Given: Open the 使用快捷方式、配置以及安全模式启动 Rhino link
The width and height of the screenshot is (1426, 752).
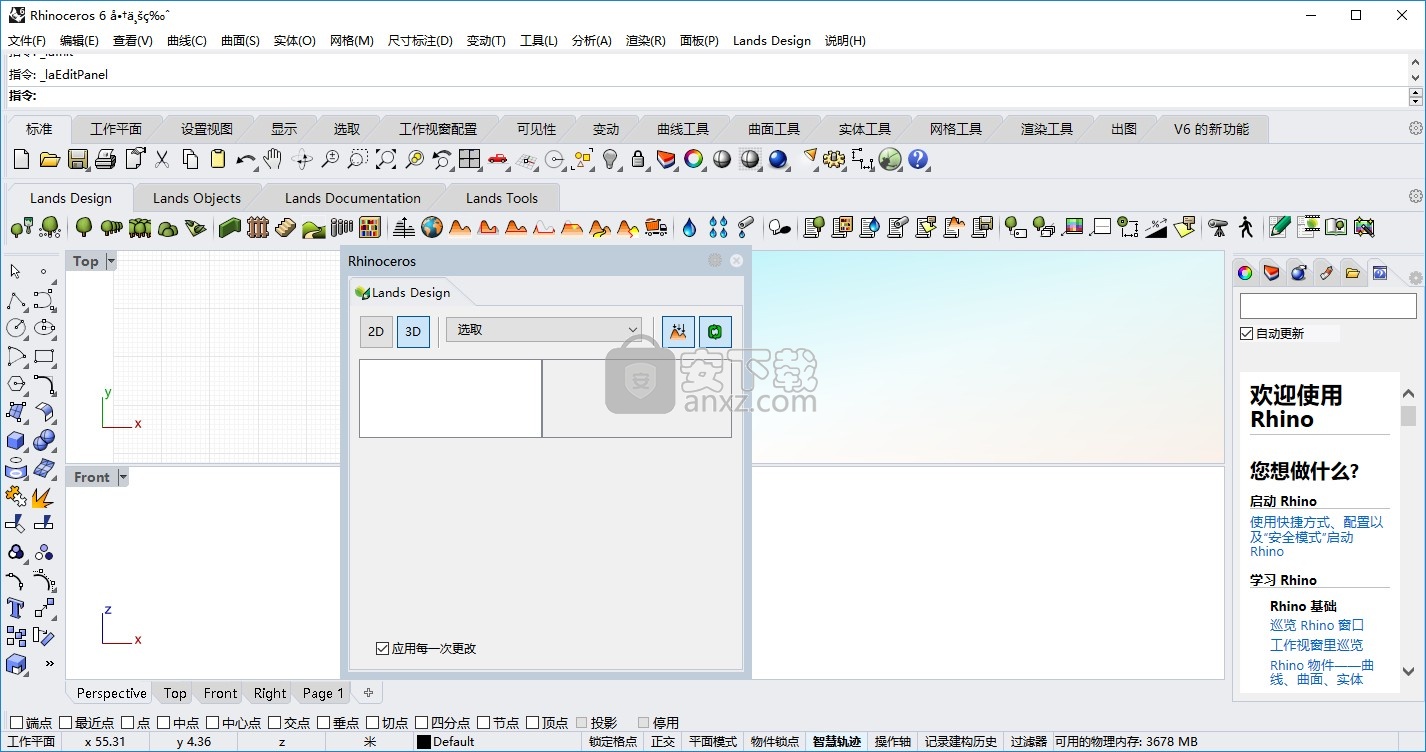Looking at the screenshot, I should [1316, 536].
